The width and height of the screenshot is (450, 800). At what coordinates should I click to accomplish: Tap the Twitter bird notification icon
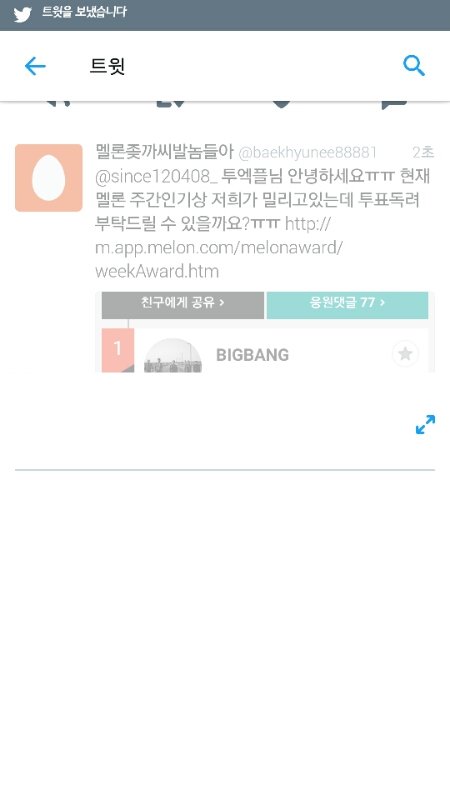click(x=22, y=14)
